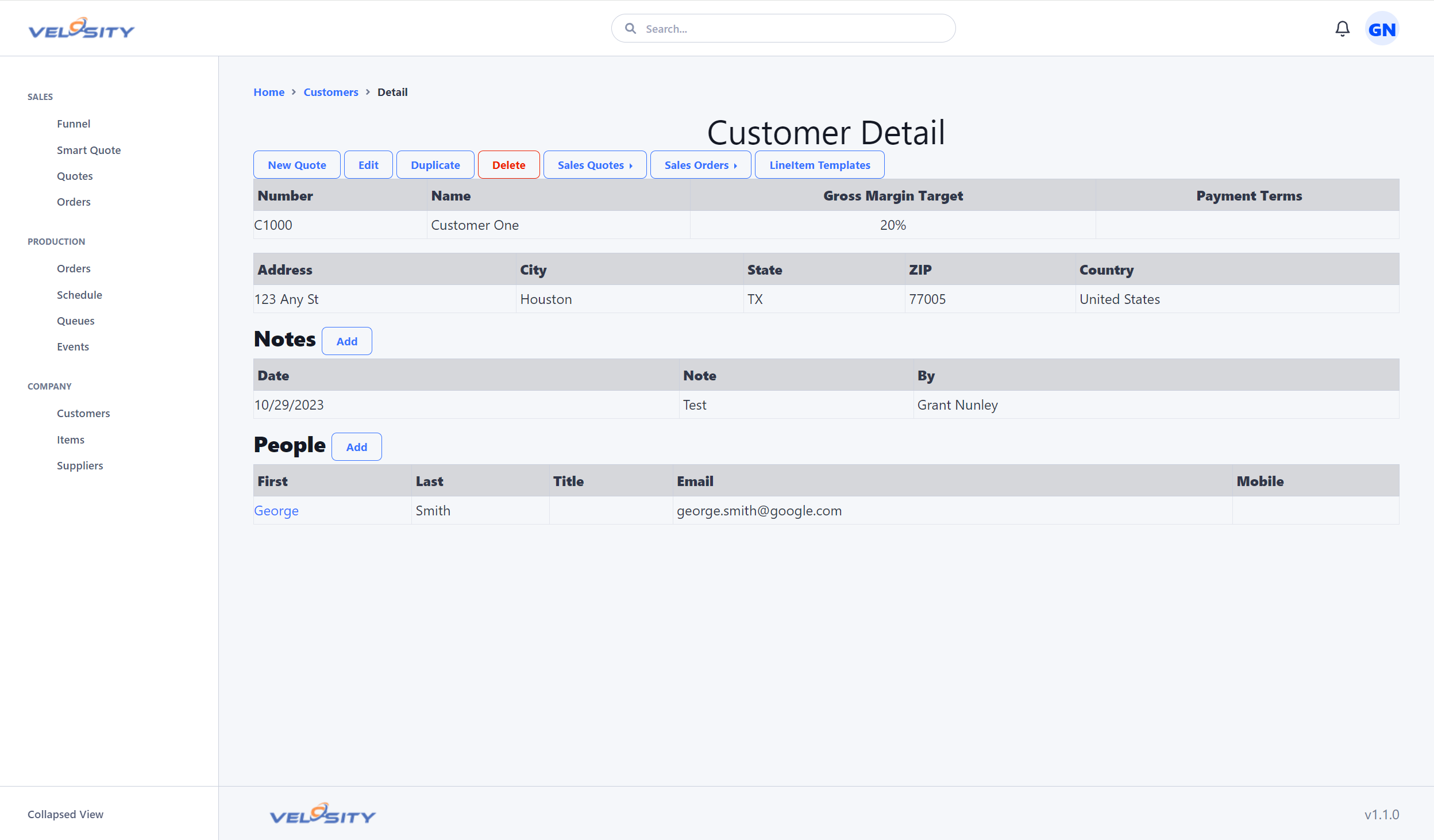Click the Detail breadcrumb text
Viewport: 1434px width, 840px height.
pos(392,92)
